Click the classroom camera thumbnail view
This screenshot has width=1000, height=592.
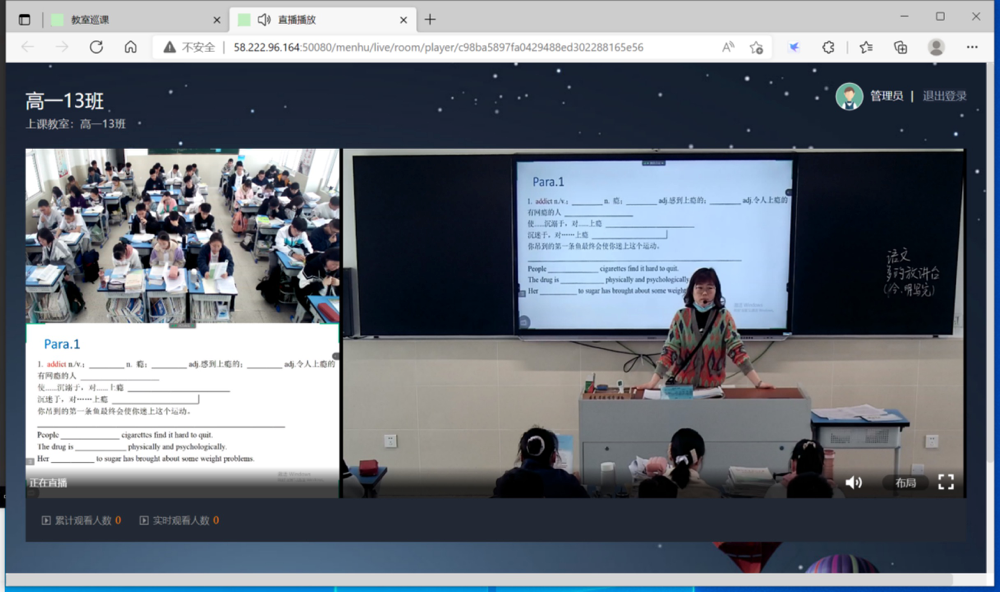pyautogui.click(x=183, y=235)
